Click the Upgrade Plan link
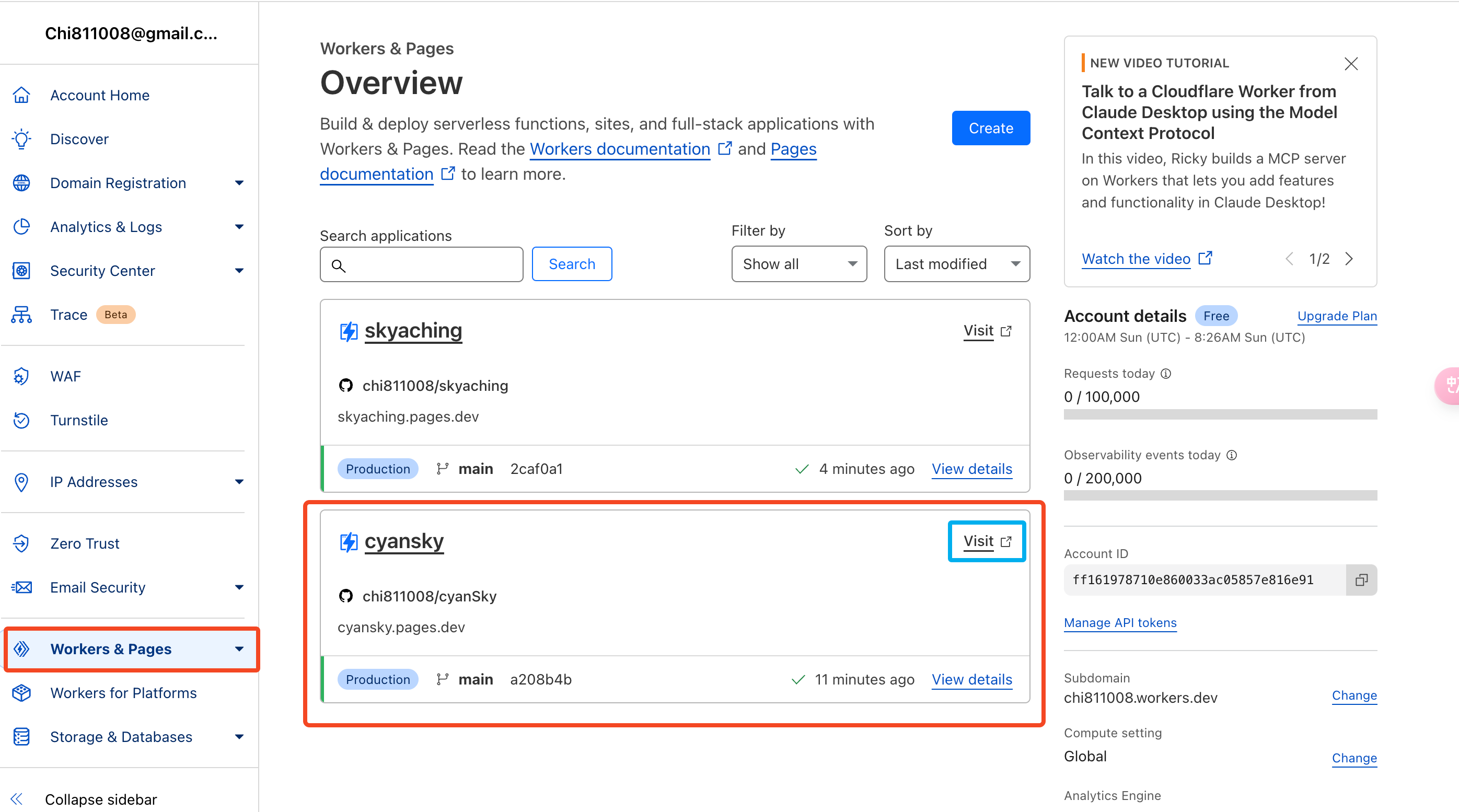Screen dimensions: 1459x812 pyautogui.click(x=1337, y=316)
